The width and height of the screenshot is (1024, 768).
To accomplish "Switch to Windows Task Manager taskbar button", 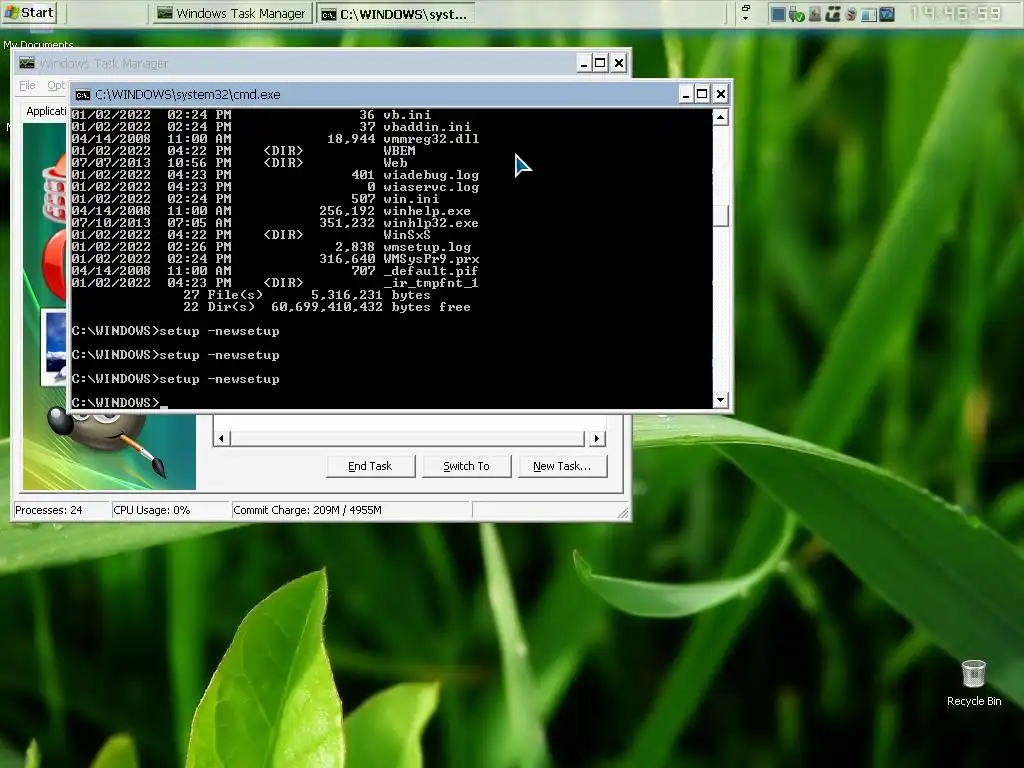I will click(232, 14).
